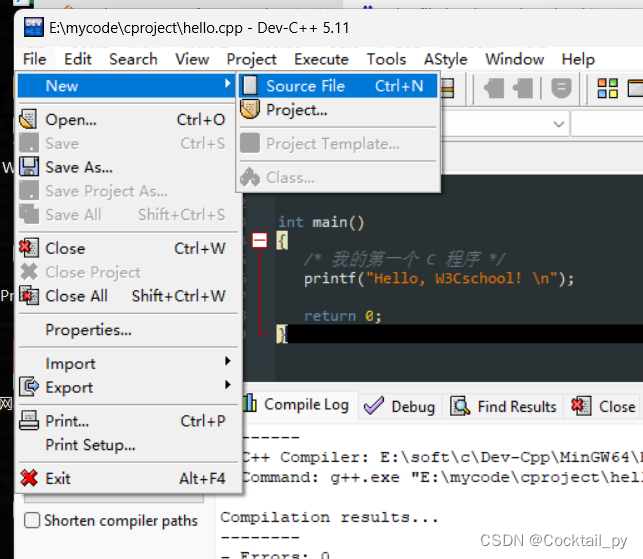The height and width of the screenshot is (559, 643).
Task: Select Save As... menu entry
Action: click(x=128, y=167)
